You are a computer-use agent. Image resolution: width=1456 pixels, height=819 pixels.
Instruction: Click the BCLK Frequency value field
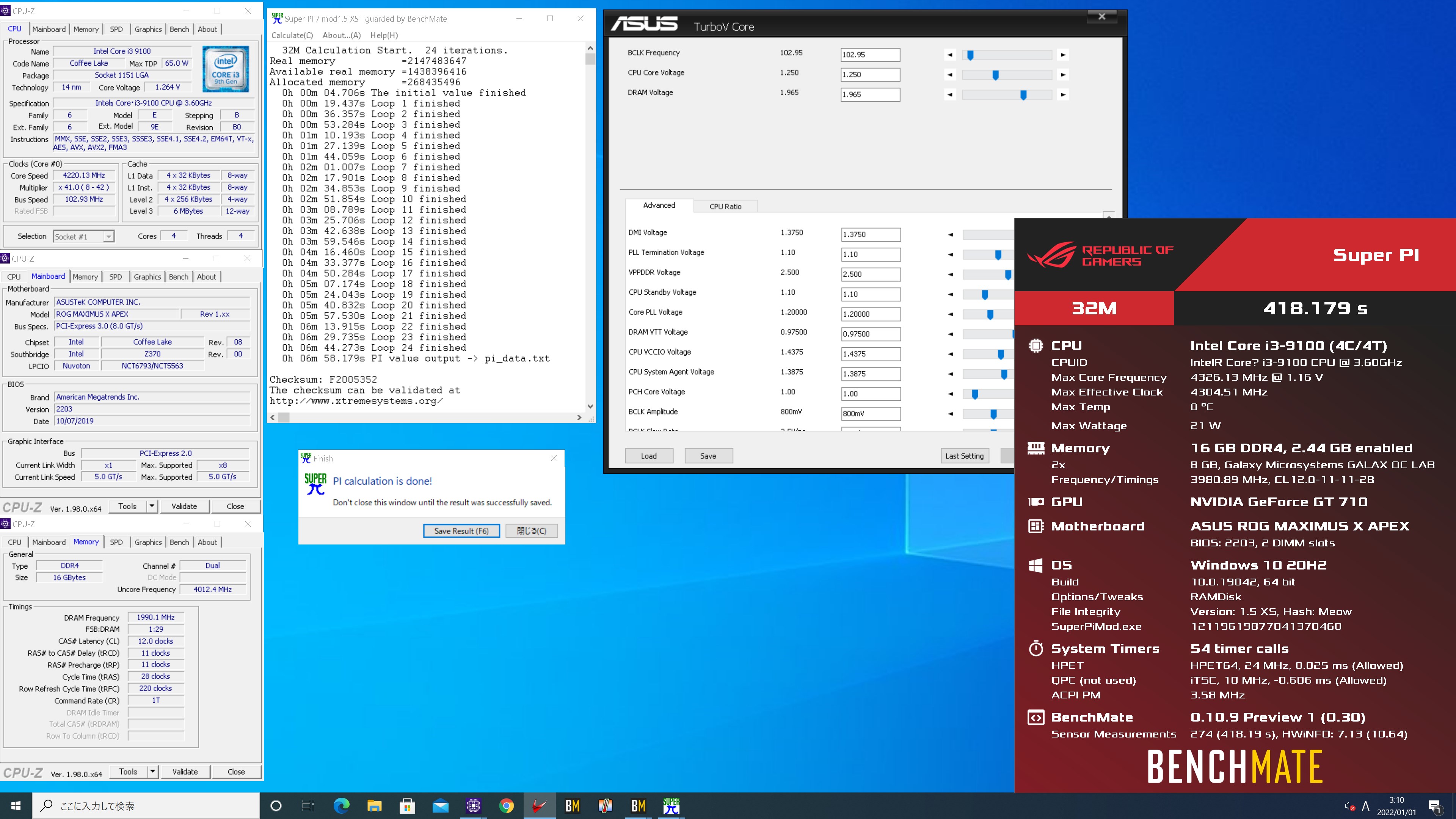pyautogui.click(x=870, y=55)
